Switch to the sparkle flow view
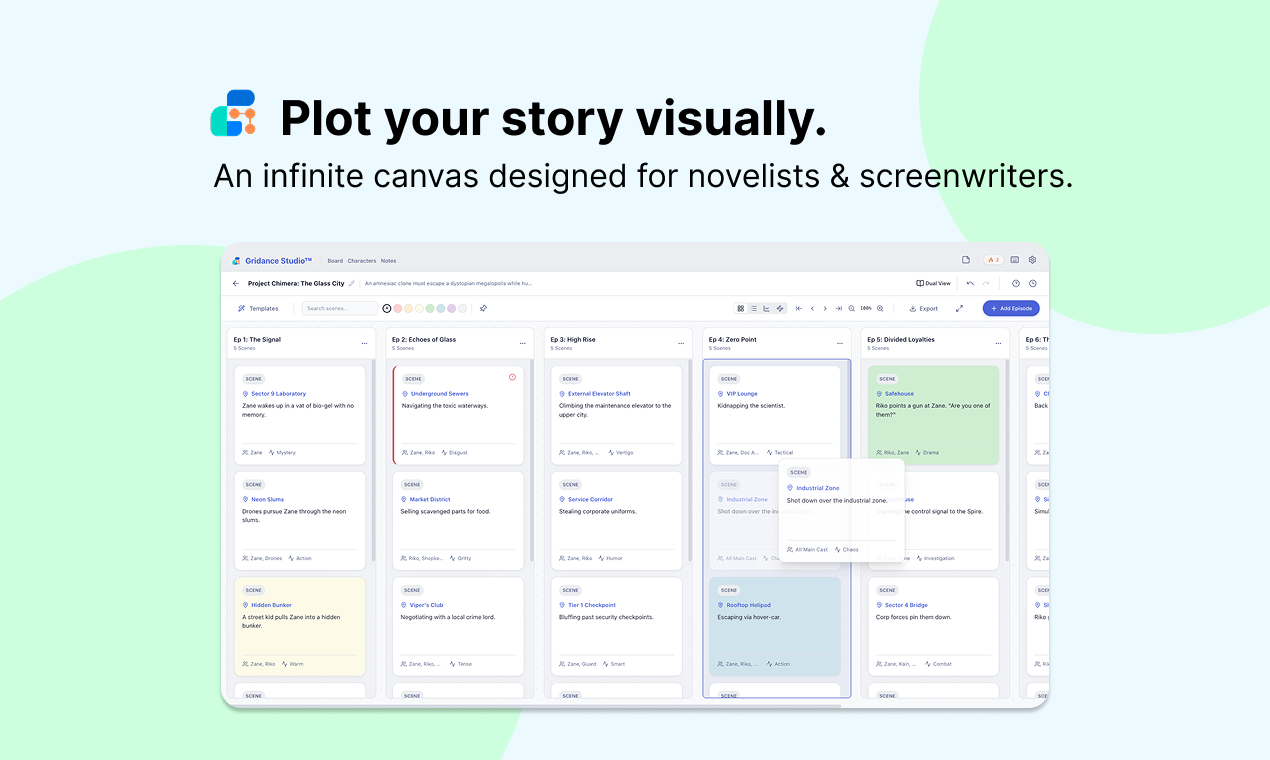 tap(780, 308)
